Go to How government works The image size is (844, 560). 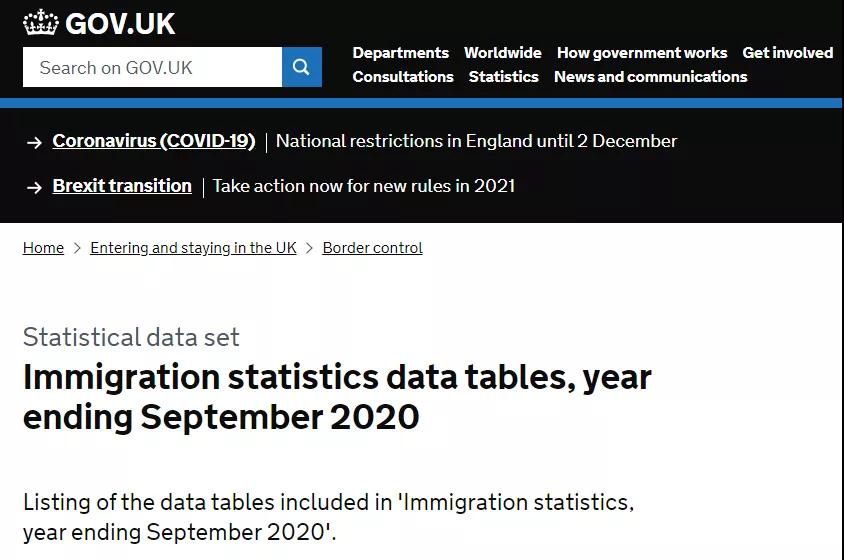[642, 53]
